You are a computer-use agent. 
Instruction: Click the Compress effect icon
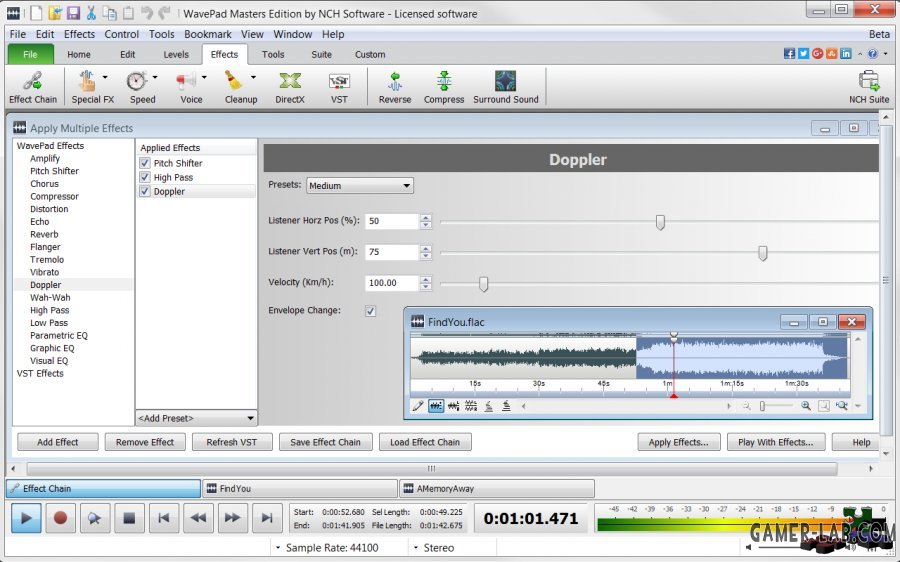click(x=444, y=81)
